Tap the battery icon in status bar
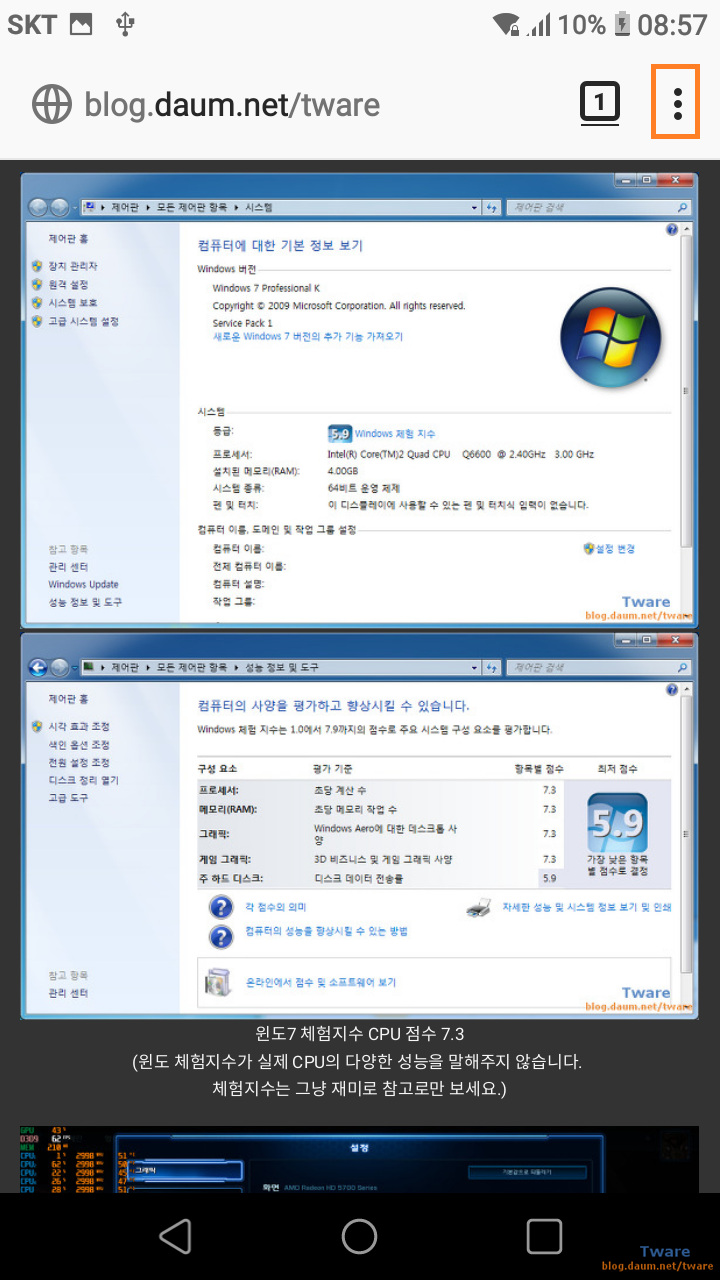The height and width of the screenshot is (1280, 720). (x=622, y=24)
